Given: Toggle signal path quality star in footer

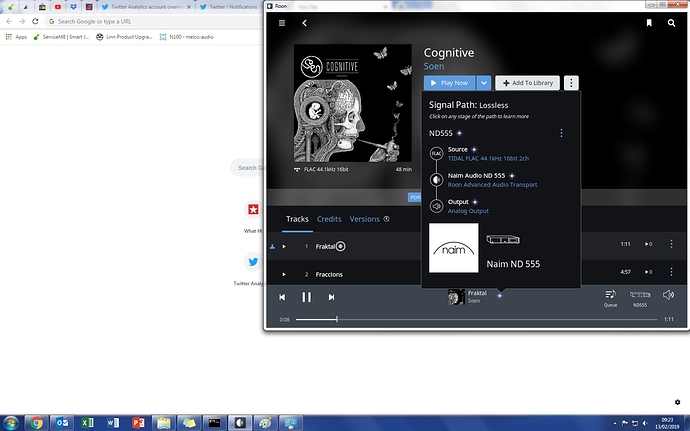Looking at the screenshot, I should pyautogui.click(x=499, y=296).
